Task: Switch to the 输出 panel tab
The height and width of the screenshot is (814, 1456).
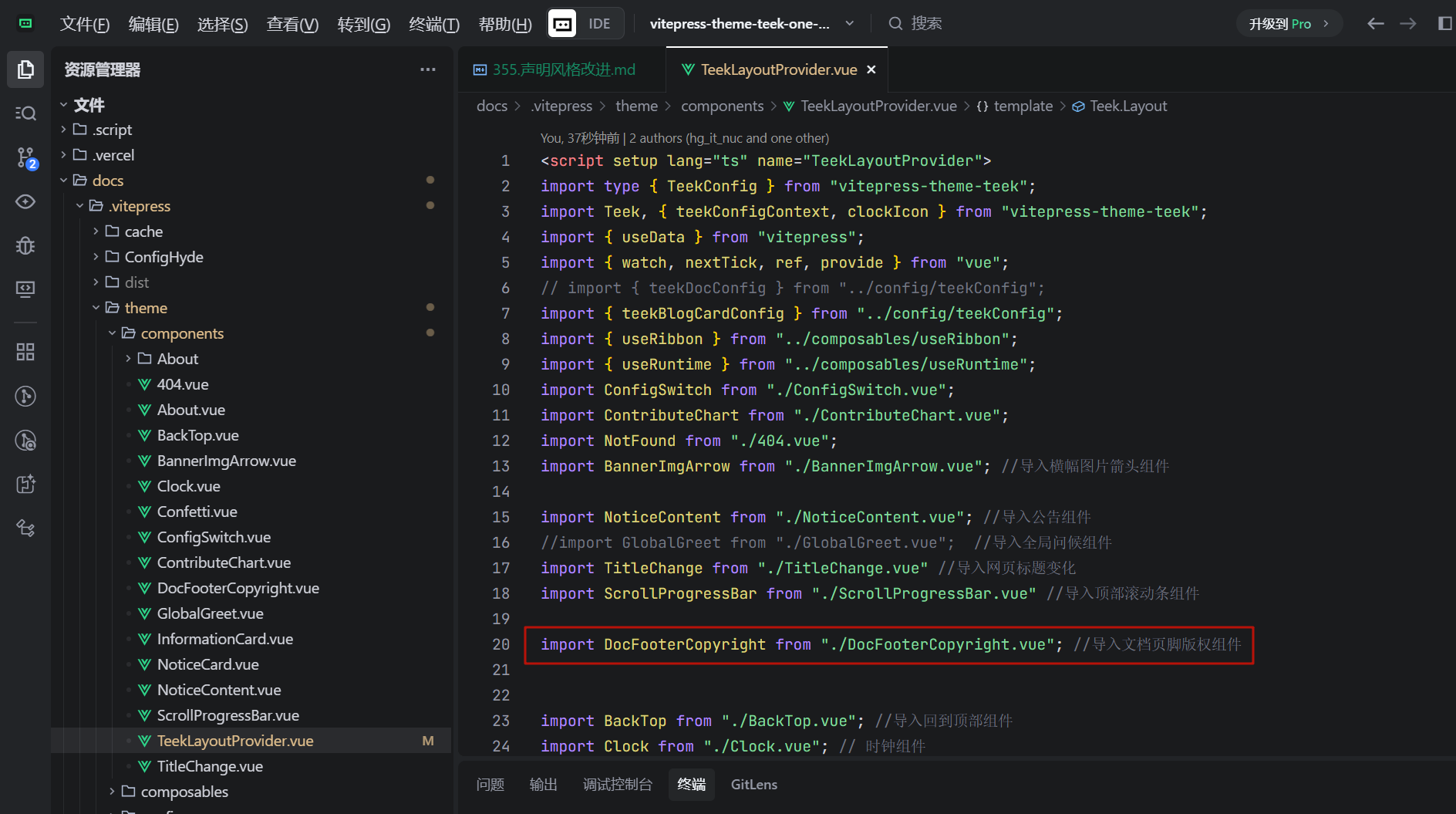Action: (x=544, y=785)
